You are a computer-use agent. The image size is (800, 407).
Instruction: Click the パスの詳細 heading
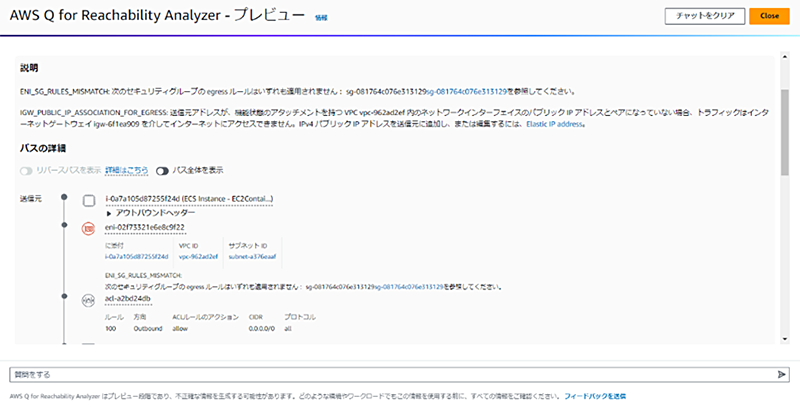click(43, 148)
